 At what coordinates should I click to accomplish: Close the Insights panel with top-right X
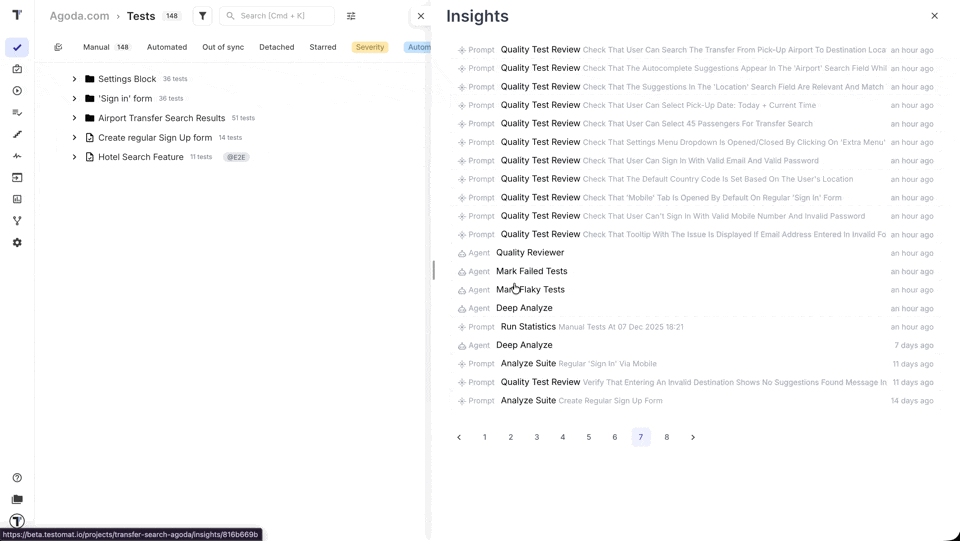click(934, 16)
